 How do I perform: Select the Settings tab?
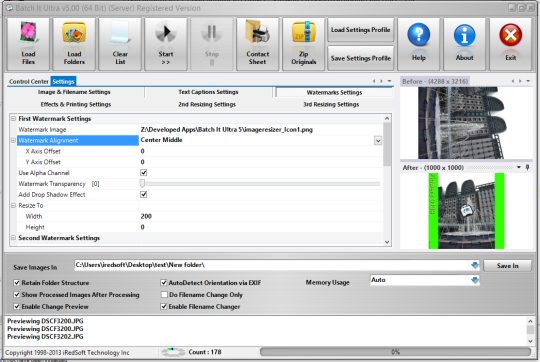coord(63,82)
